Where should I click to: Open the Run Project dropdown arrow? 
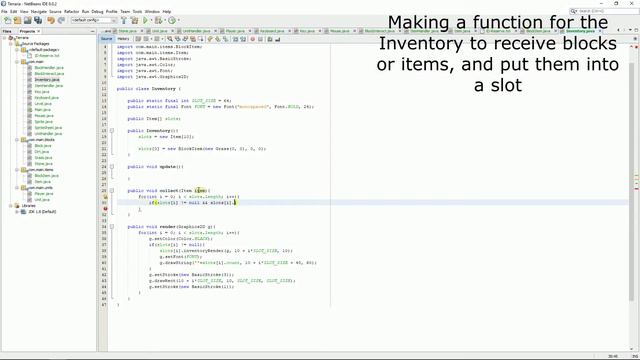pos(151,20)
